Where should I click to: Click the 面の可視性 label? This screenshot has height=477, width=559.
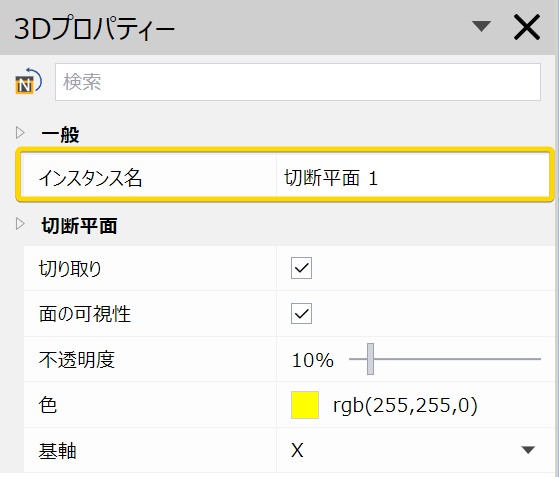coord(85,314)
